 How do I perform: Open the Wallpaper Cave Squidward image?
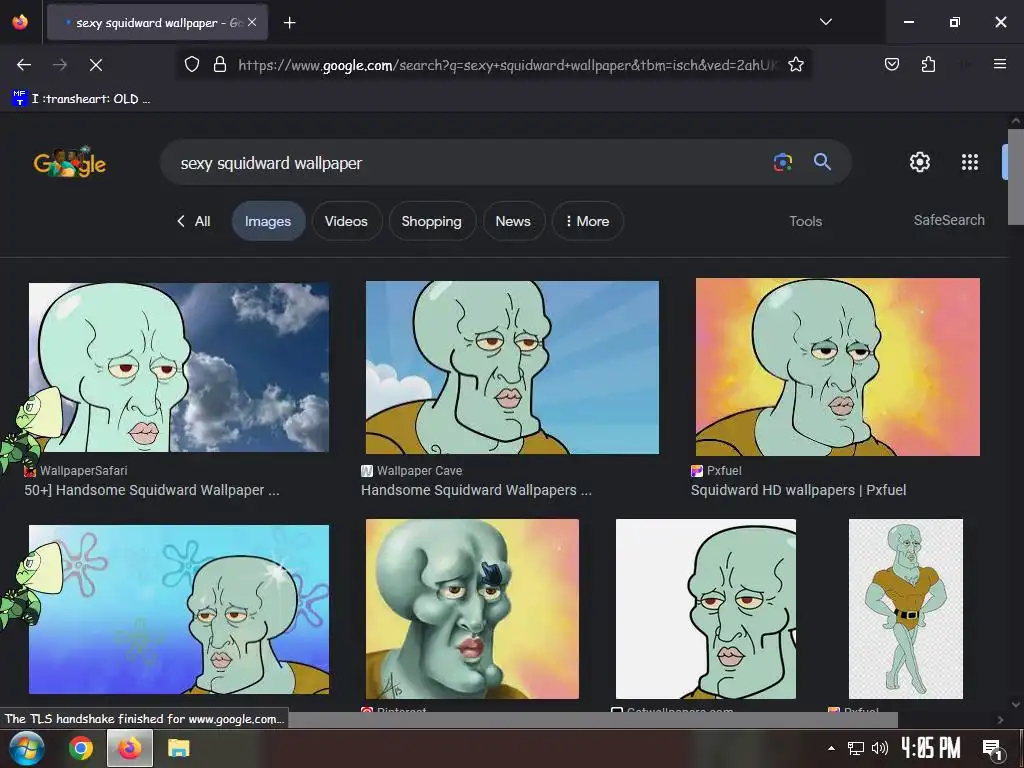(512, 367)
